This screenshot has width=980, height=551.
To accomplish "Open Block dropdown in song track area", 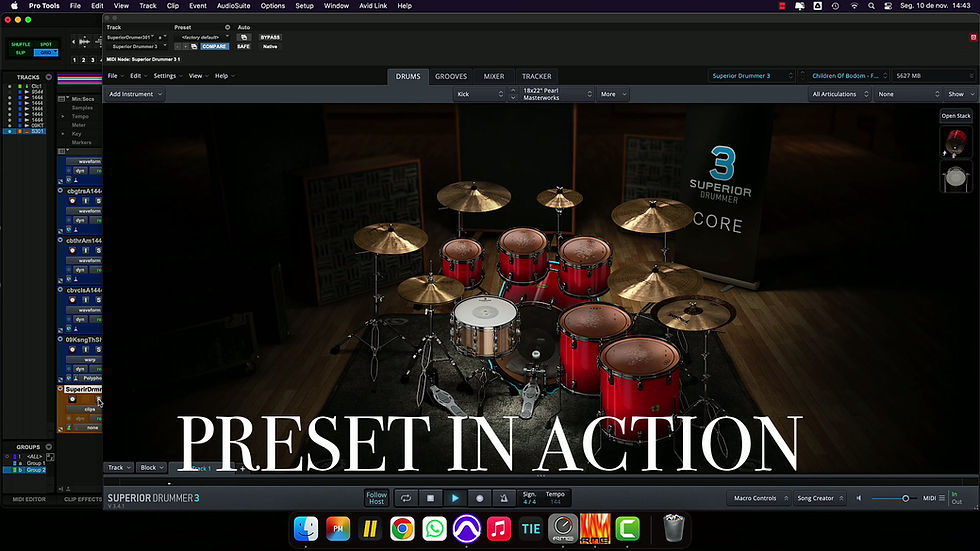I will click(x=152, y=467).
